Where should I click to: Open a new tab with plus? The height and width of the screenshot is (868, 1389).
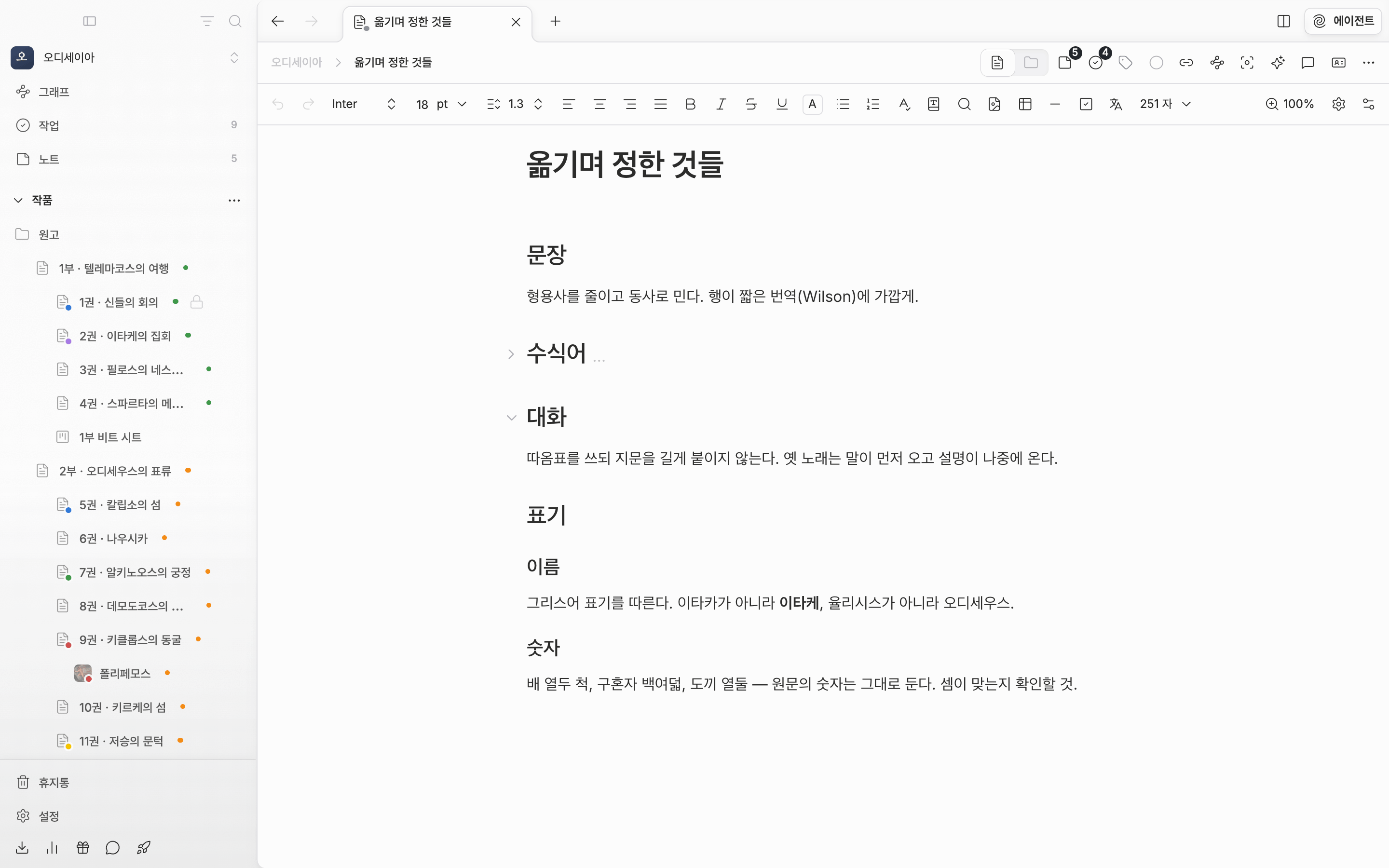point(555,22)
